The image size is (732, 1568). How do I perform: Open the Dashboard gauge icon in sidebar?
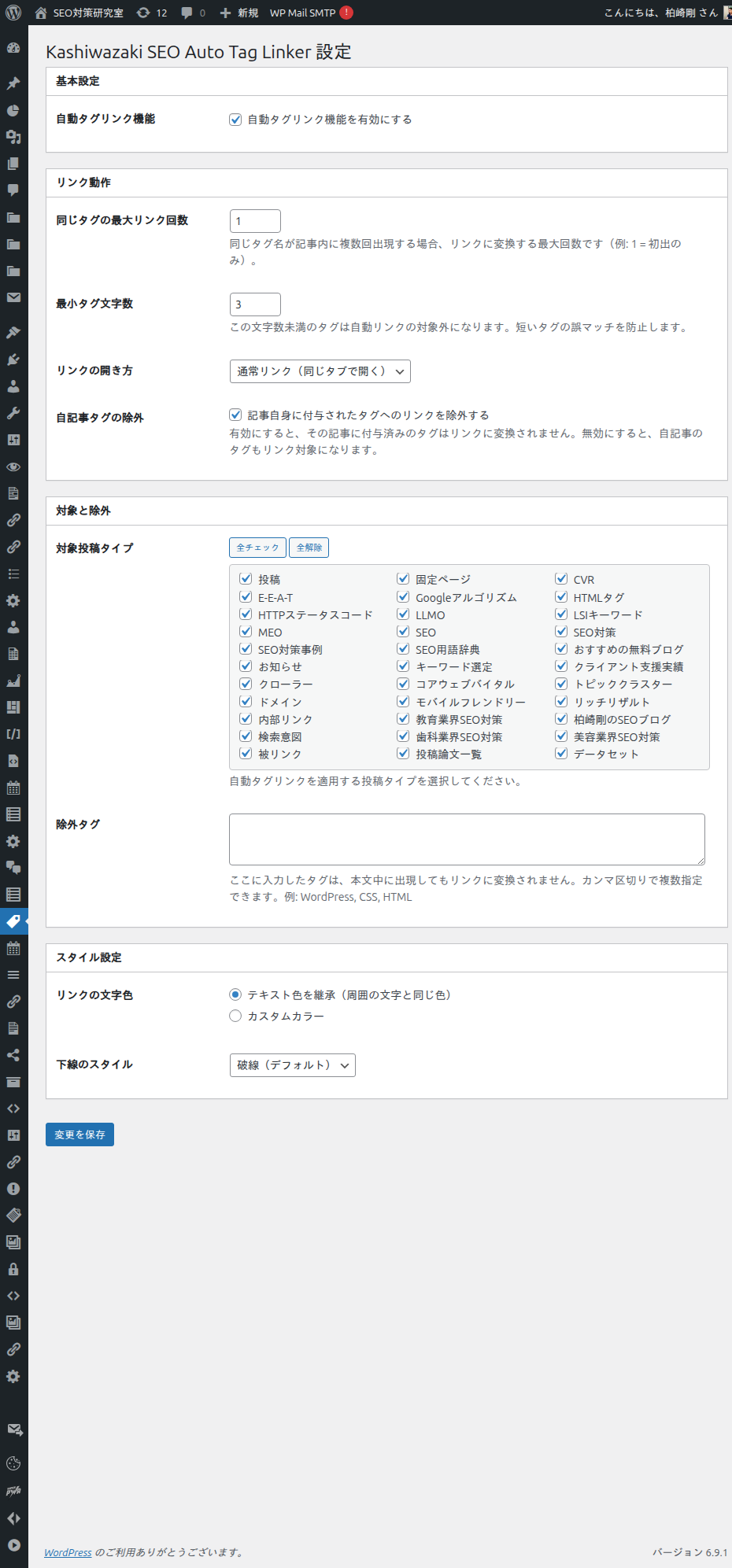[13, 48]
